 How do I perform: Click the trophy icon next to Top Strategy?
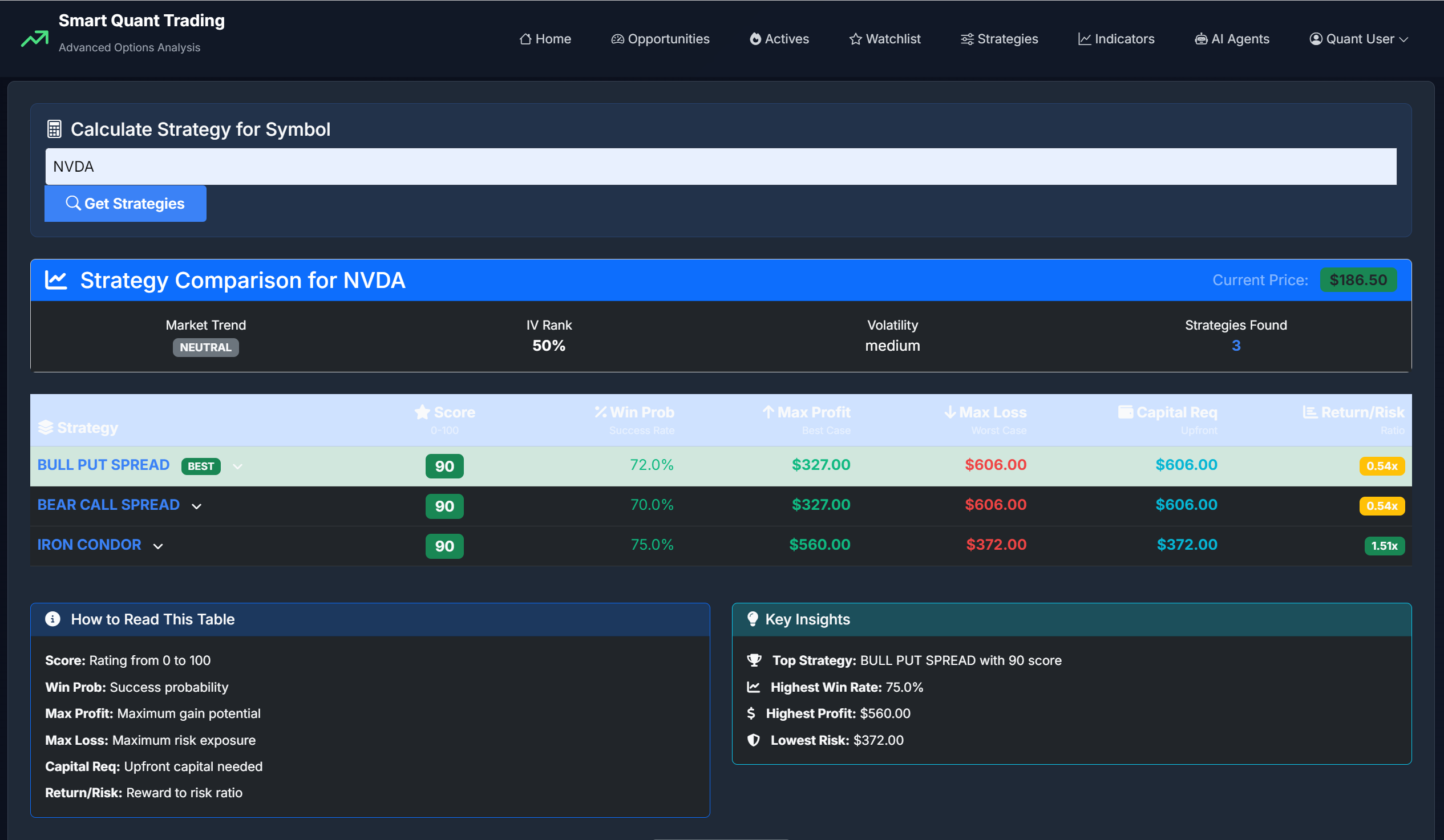(755, 660)
